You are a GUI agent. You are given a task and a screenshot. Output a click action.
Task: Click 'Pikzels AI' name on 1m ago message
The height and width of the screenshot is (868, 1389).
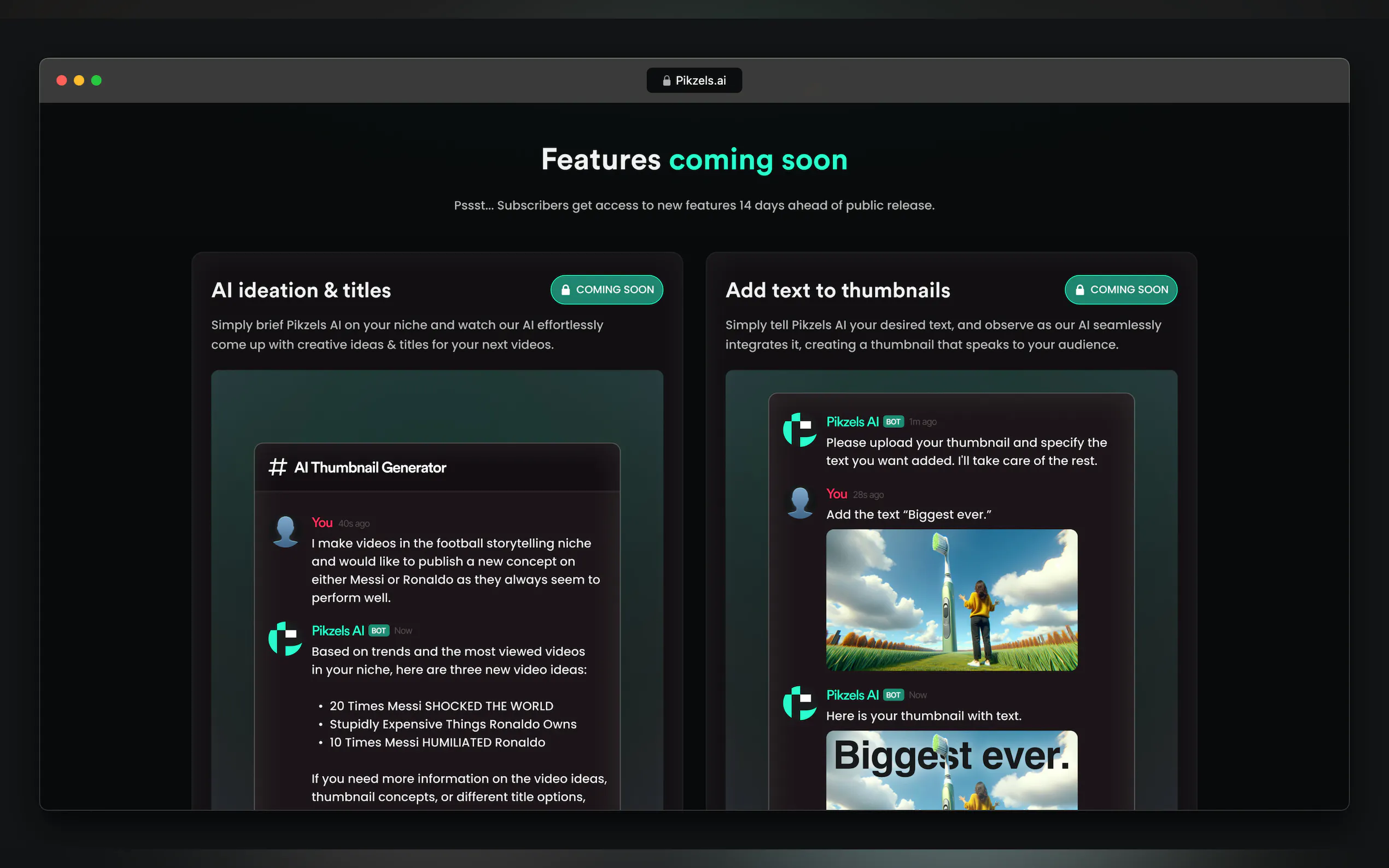point(852,422)
